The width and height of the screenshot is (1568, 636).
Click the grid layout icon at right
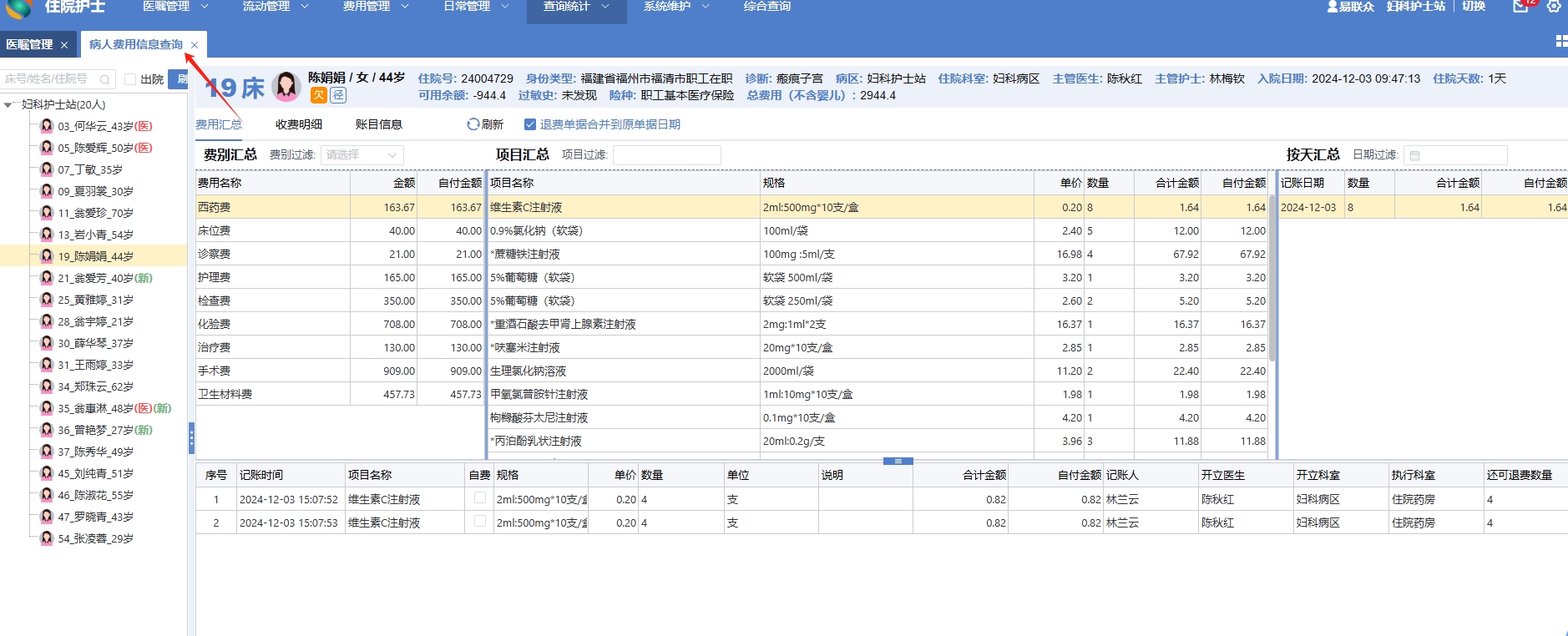(1561, 41)
